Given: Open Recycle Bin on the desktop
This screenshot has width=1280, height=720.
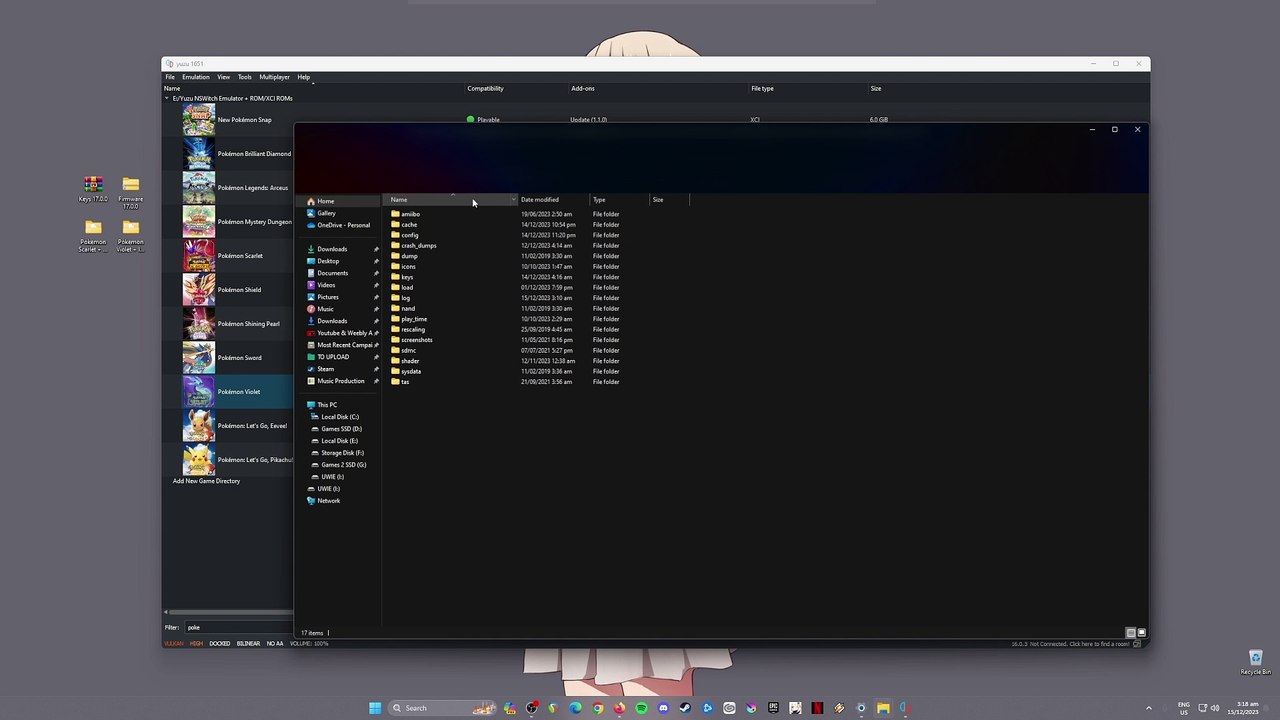Looking at the screenshot, I should (1255, 658).
